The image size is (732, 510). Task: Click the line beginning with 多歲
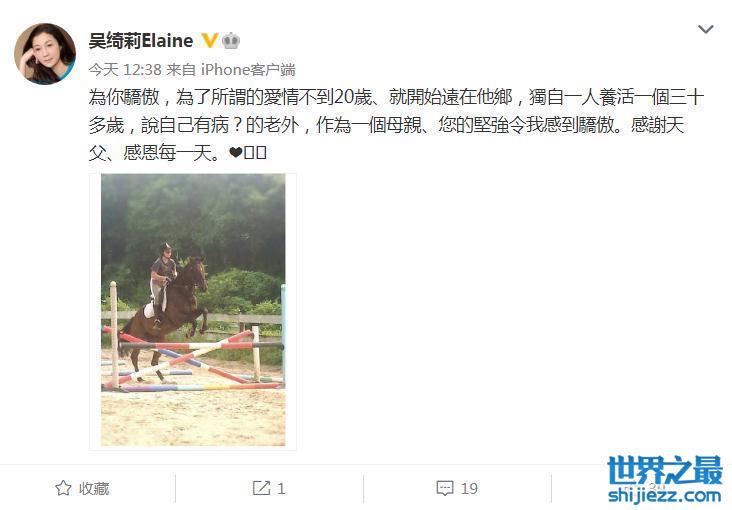click(x=387, y=125)
